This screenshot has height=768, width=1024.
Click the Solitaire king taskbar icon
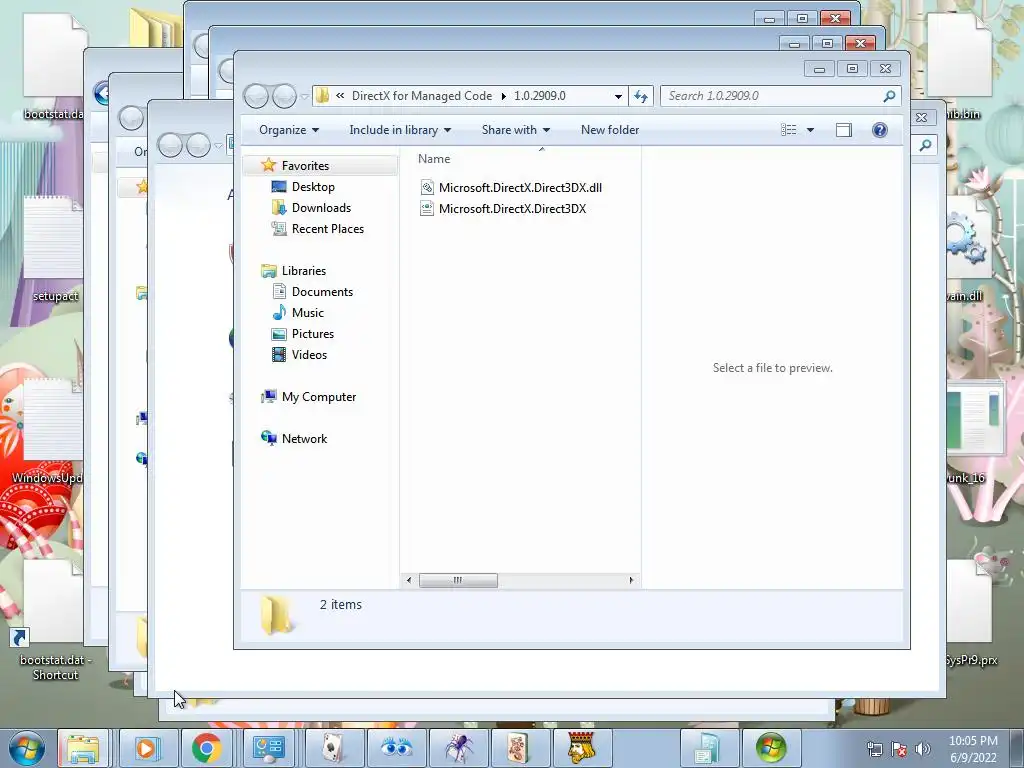click(x=583, y=748)
